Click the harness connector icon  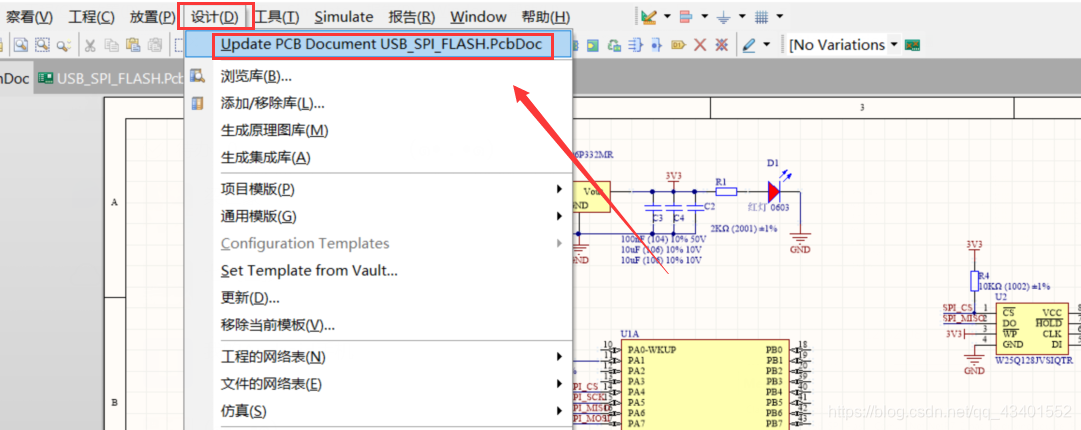coord(635,45)
